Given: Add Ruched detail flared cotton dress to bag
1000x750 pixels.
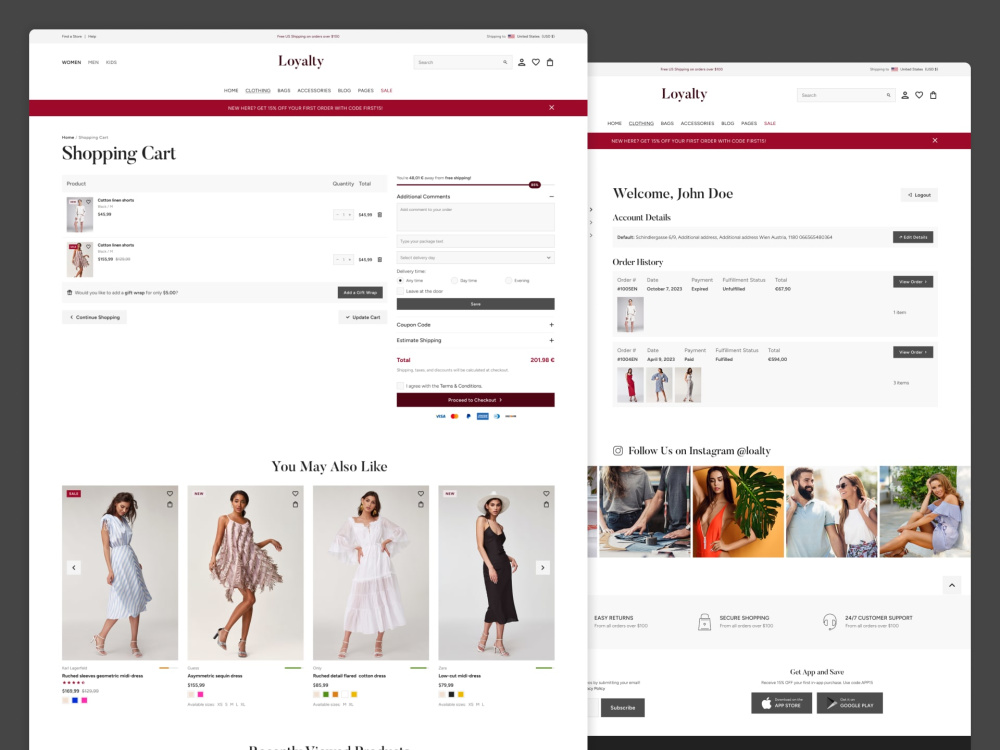Looking at the screenshot, I should (421, 504).
